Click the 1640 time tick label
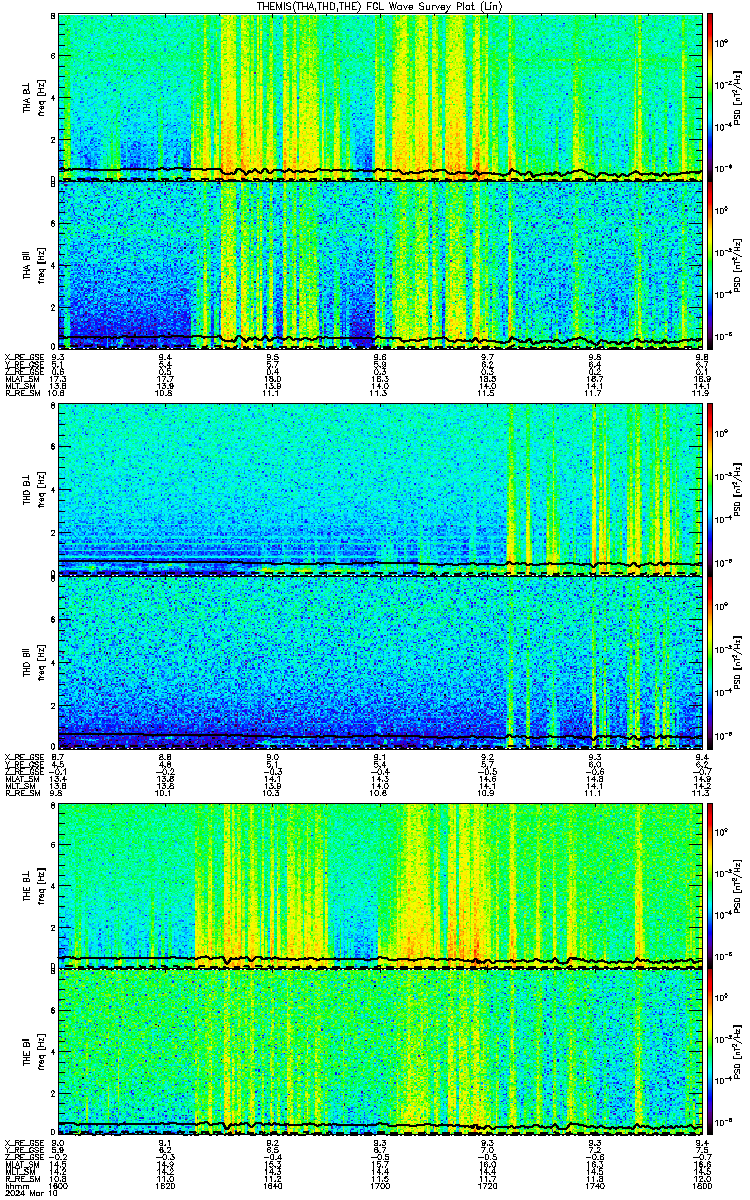 click(x=273, y=1187)
